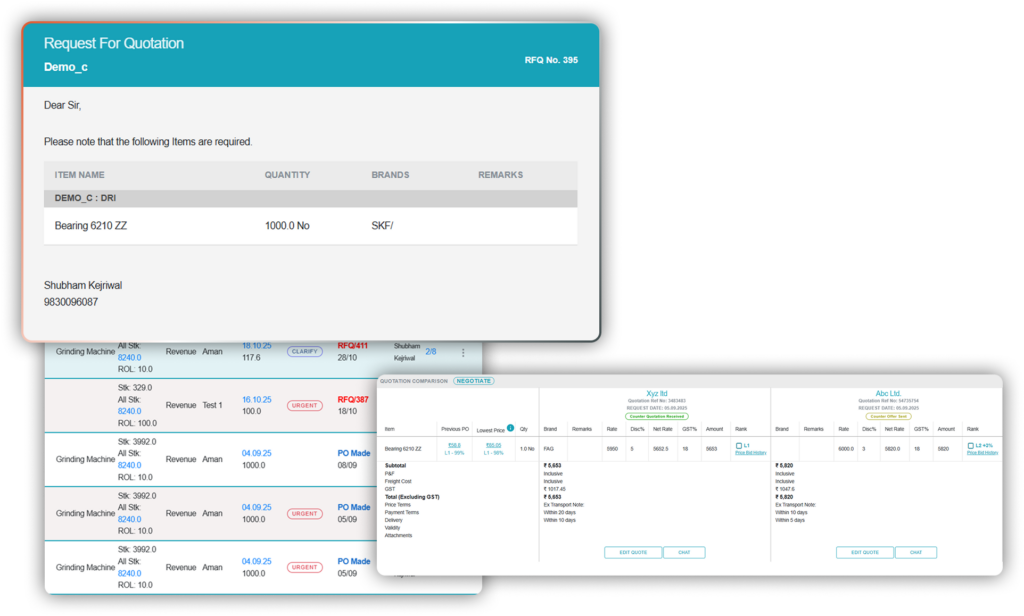The height and width of the screenshot is (616, 1024).
Task: Open the RFQ/411 link
Action: point(353,346)
